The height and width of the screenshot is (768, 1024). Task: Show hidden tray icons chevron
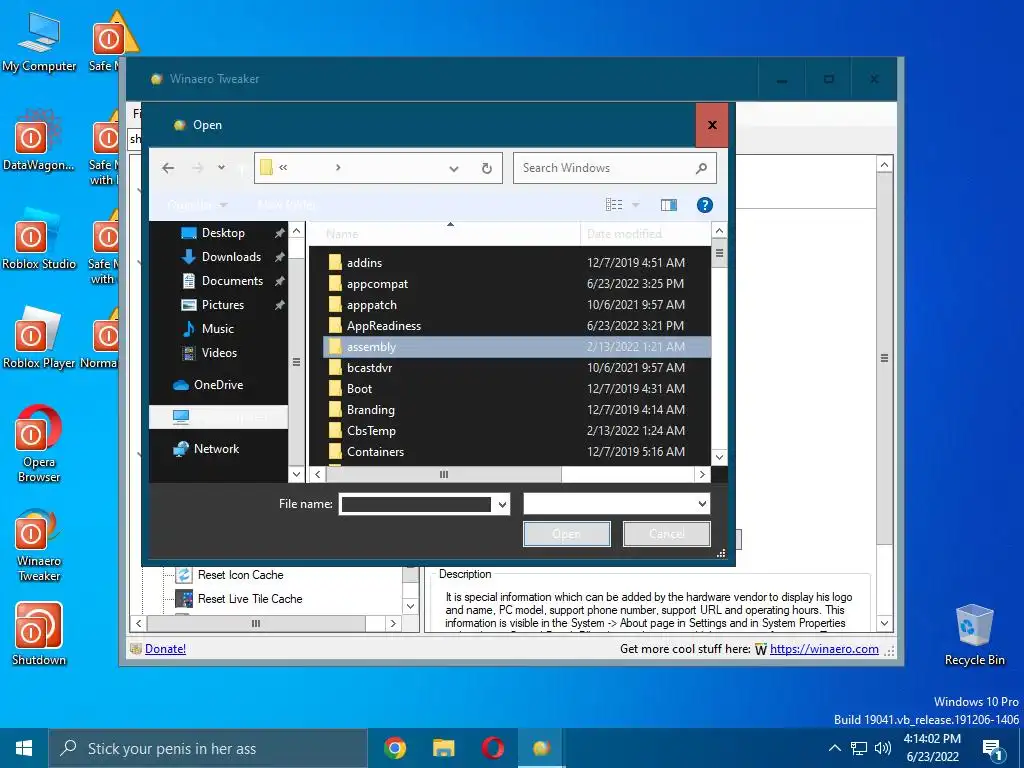835,748
